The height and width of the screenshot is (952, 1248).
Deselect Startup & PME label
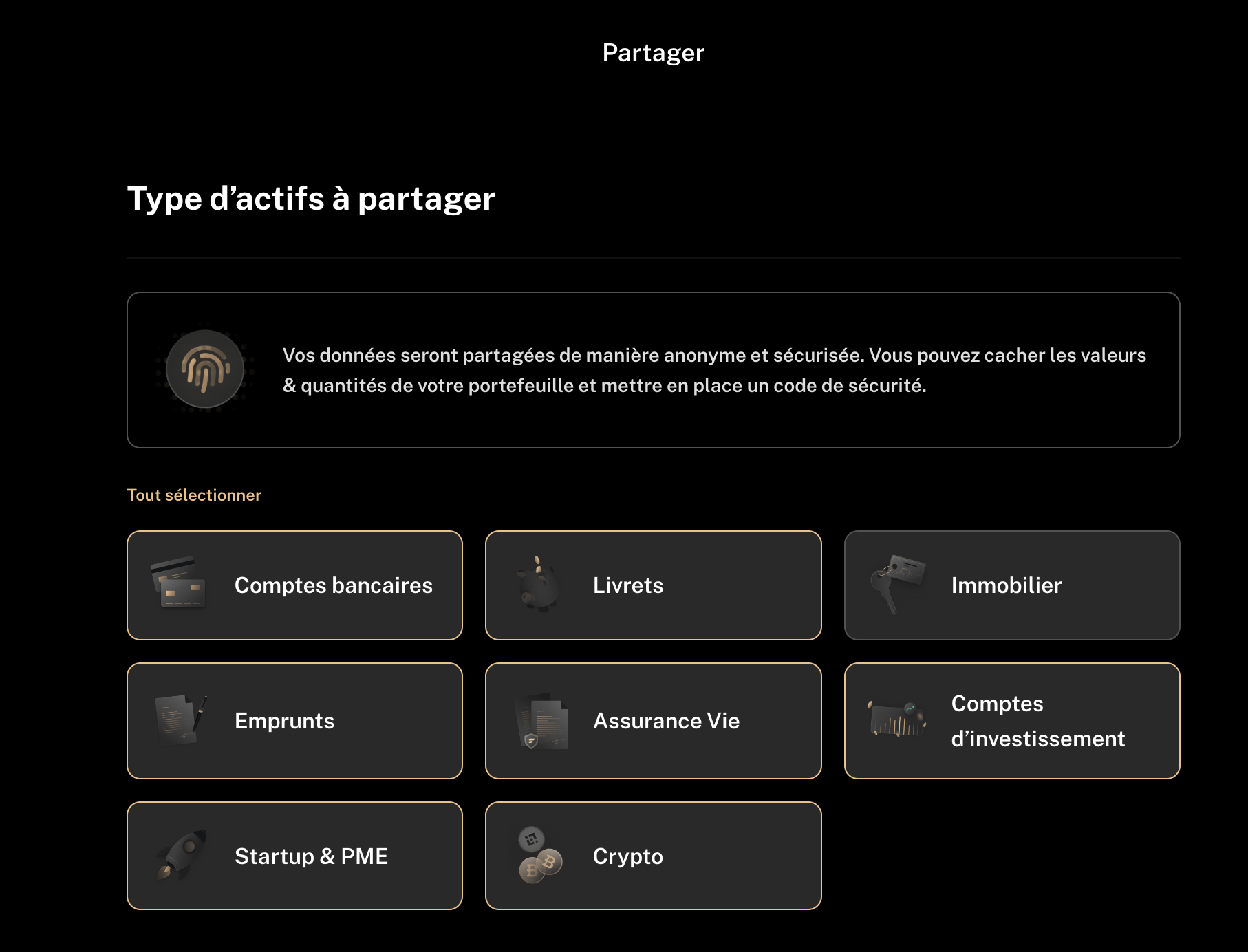(x=311, y=856)
